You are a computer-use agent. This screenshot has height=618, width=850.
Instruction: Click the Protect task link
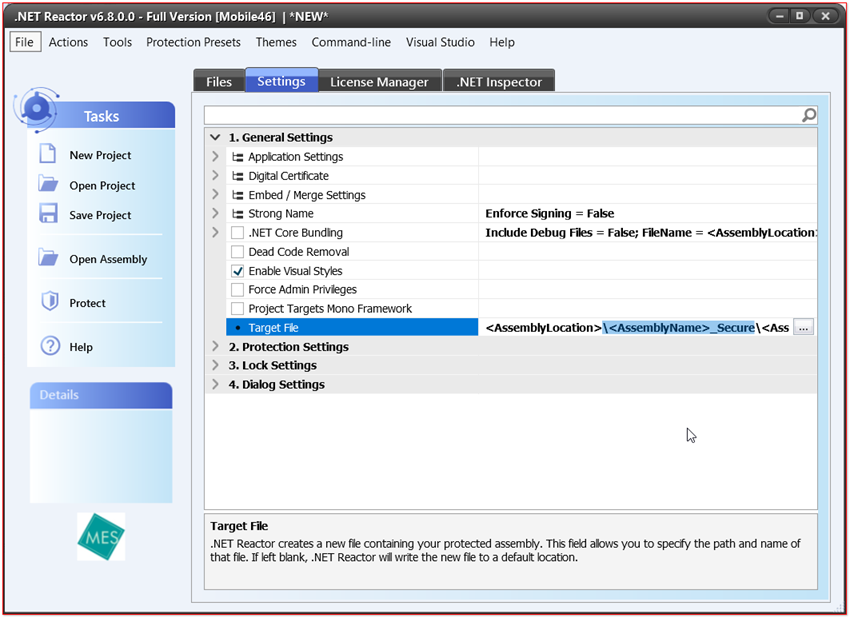pos(87,303)
